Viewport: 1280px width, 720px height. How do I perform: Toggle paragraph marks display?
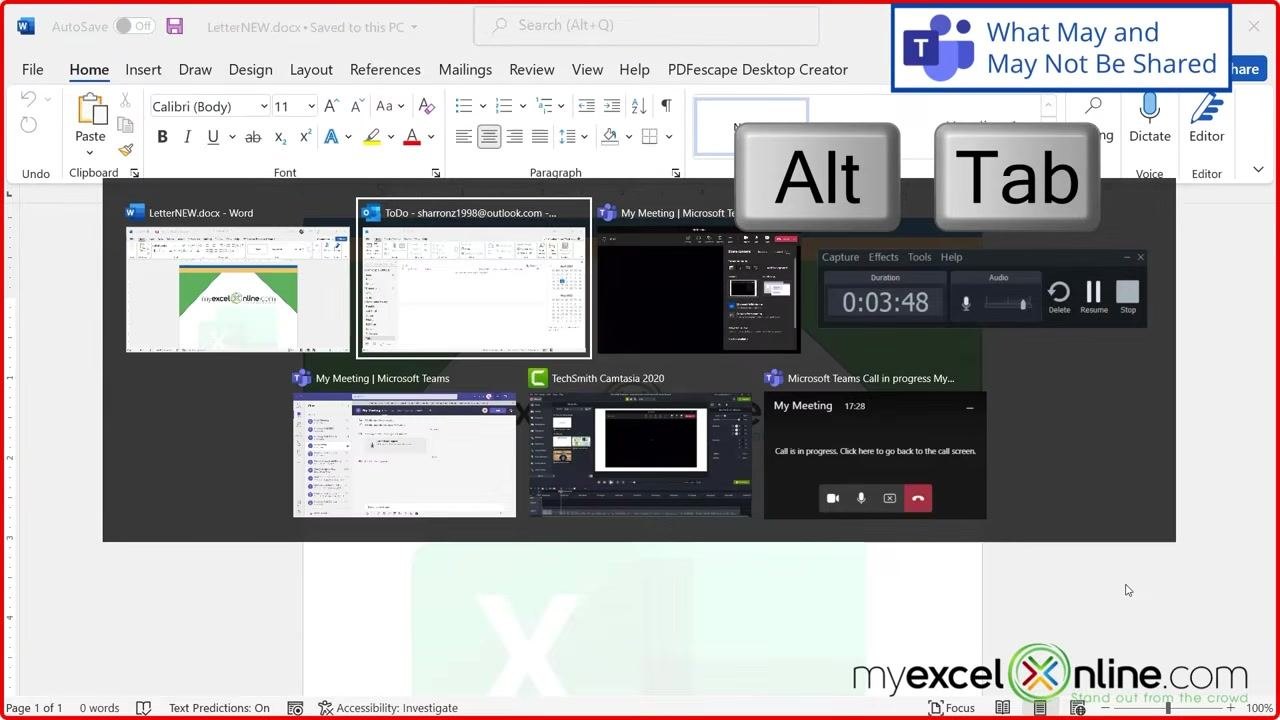(666, 106)
